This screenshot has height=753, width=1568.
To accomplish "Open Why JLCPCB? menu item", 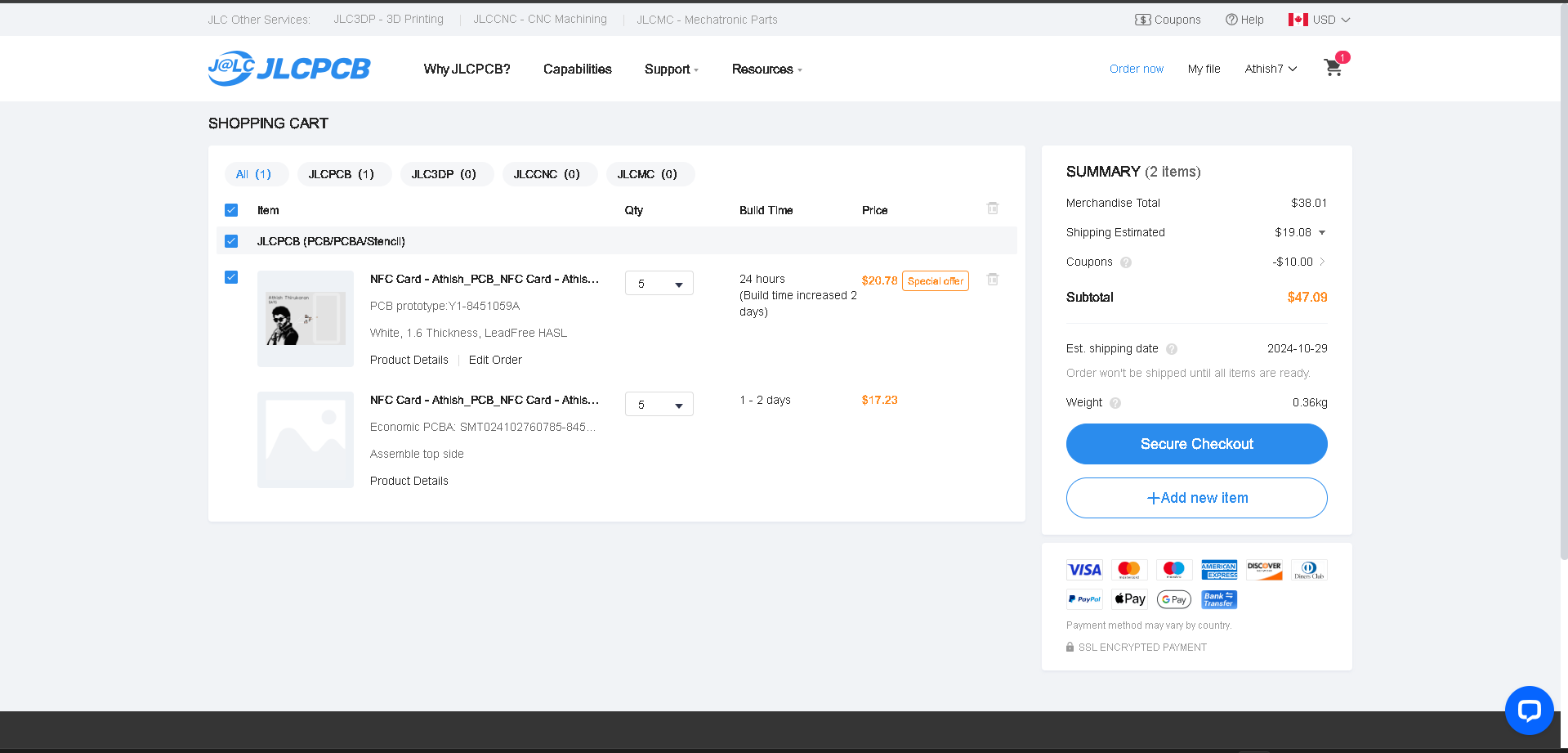I will [x=467, y=69].
